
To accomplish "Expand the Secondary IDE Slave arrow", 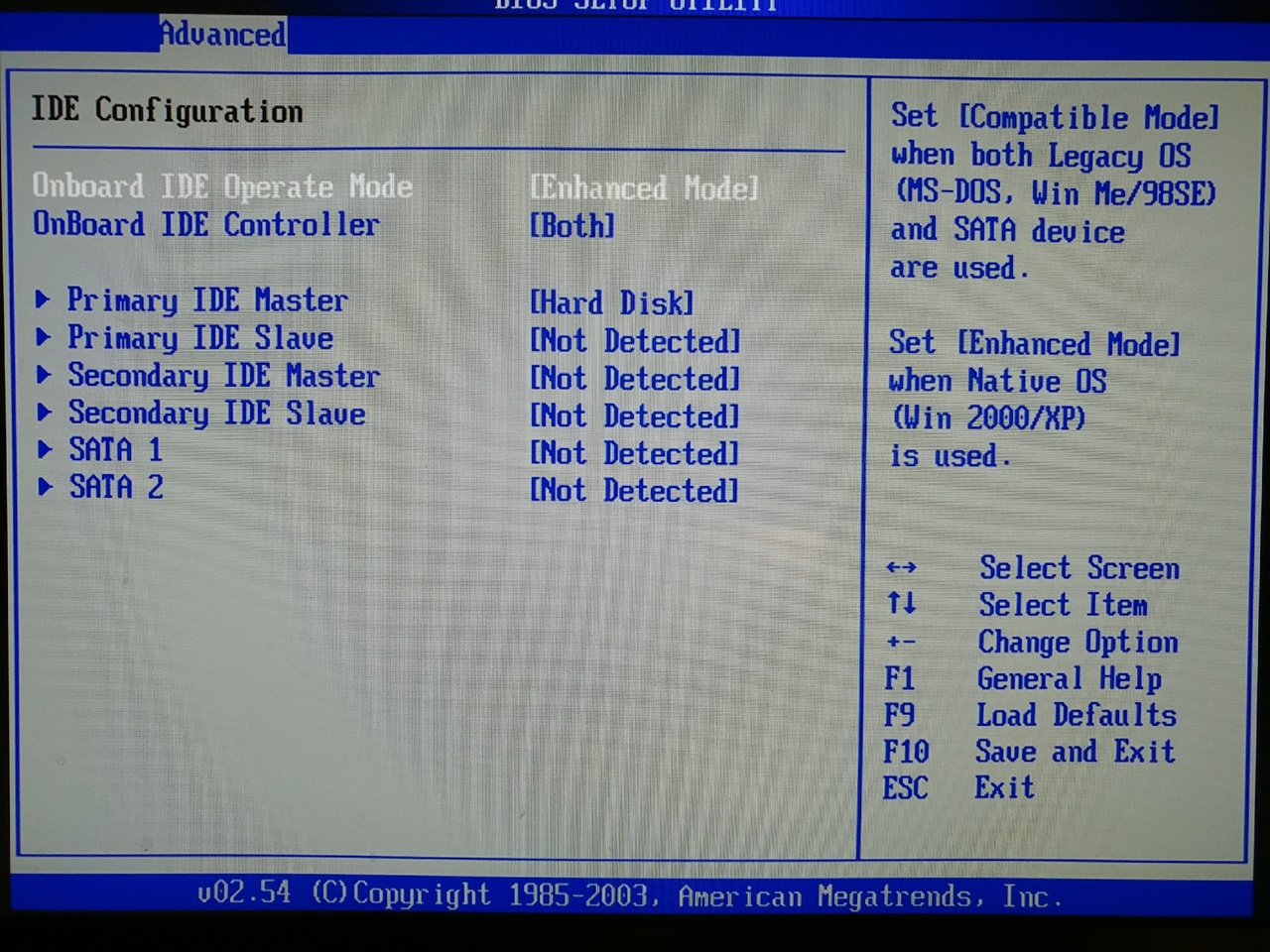I will [x=44, y=412].
